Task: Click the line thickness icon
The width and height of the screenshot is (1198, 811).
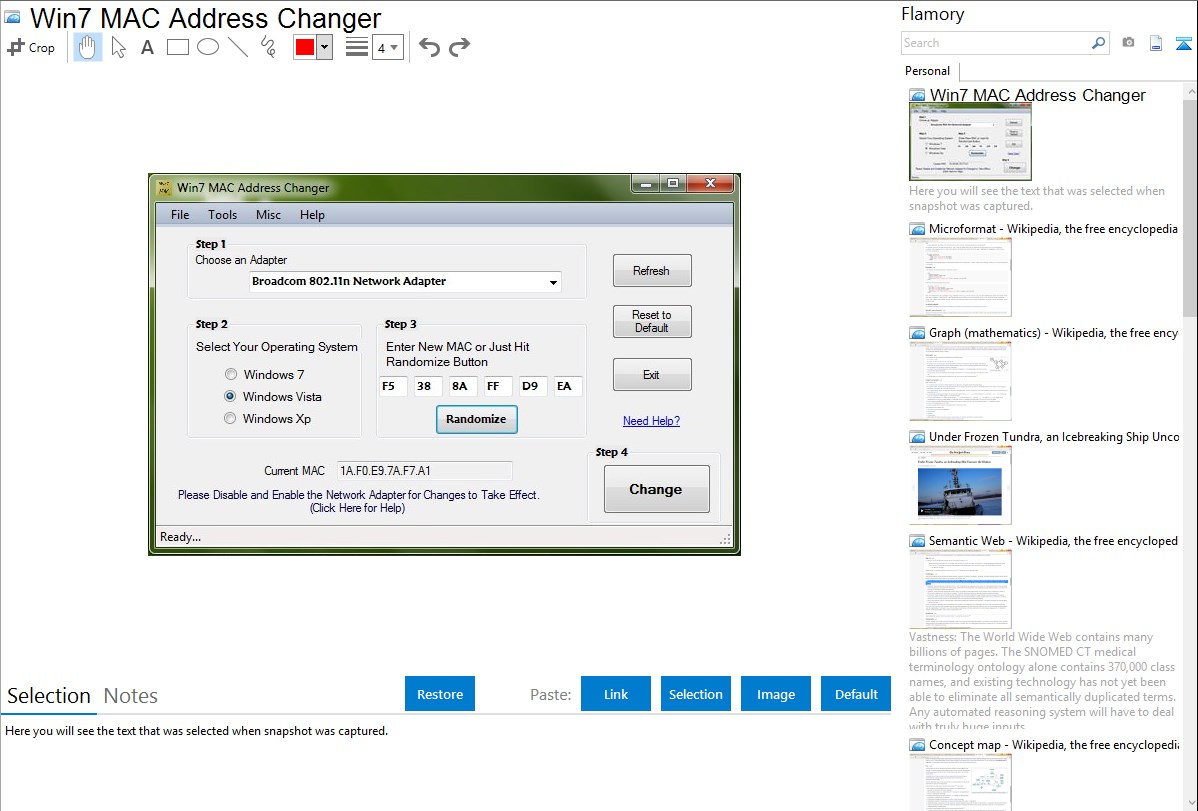Action: tap(357, 47)
